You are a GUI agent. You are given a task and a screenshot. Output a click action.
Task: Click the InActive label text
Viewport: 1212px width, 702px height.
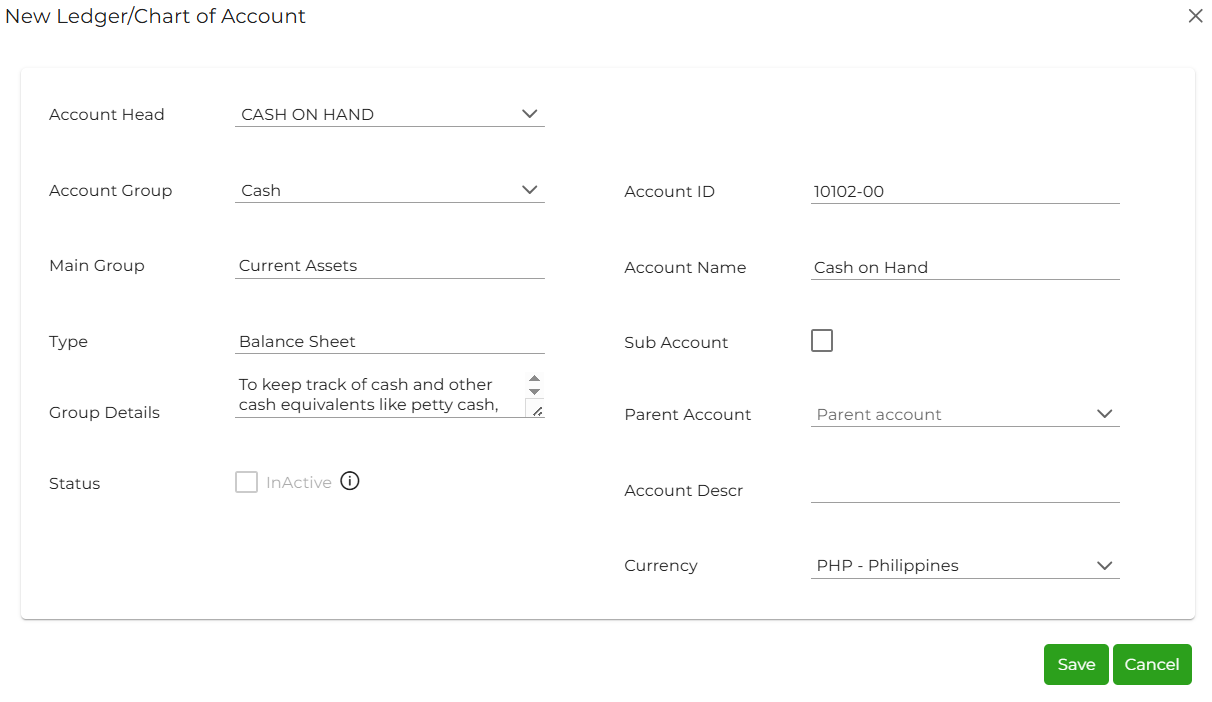298,483
